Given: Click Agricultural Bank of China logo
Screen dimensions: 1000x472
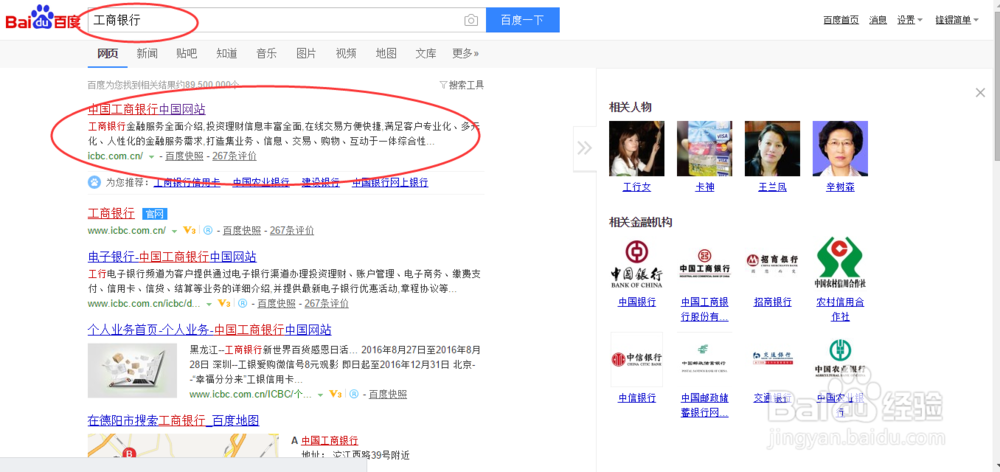Looking at the screenshot, I should click(840, 359).
